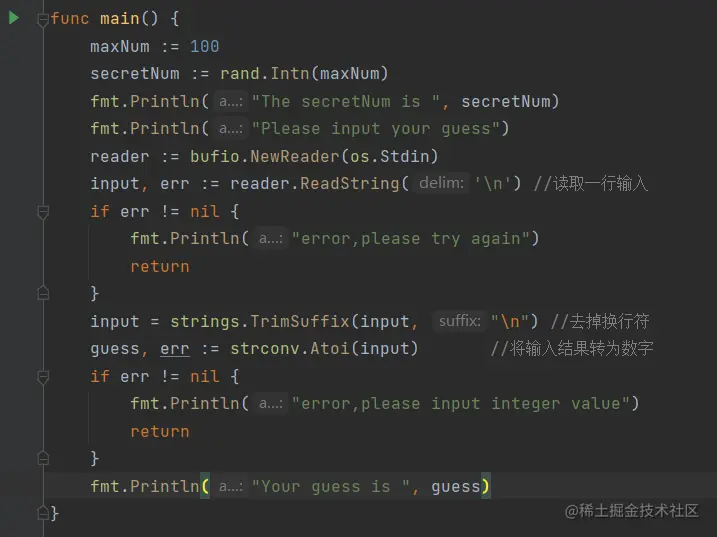The height and width of the screenshot is (537, 717).
Task: Click first return keyword
Action: point(160,266)
